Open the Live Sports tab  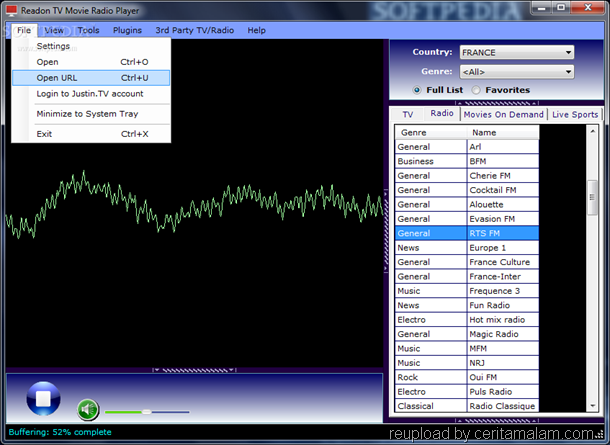(574, 114)
